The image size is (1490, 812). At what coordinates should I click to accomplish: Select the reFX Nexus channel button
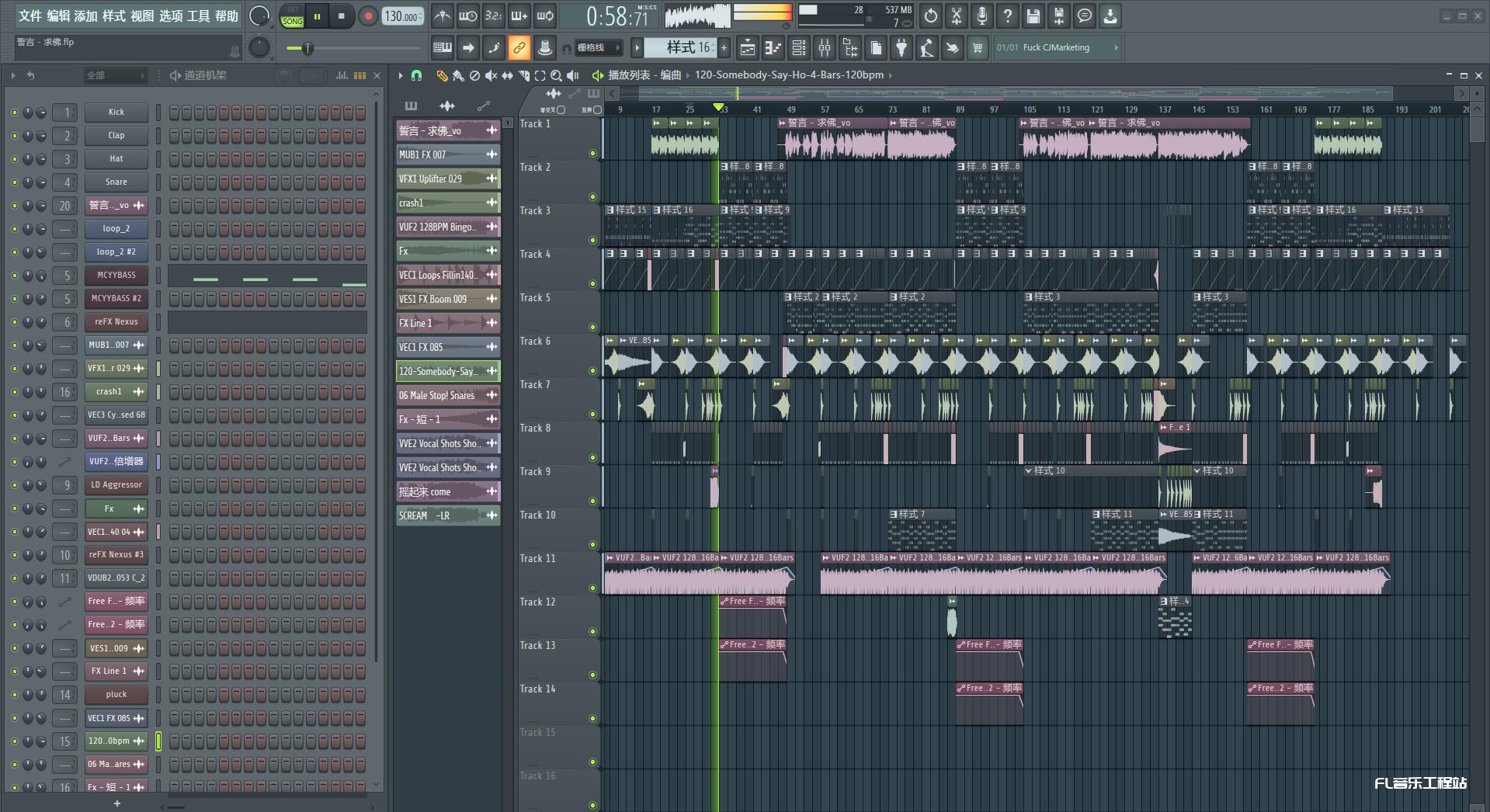pyautogui.click(x=116, y=322)
